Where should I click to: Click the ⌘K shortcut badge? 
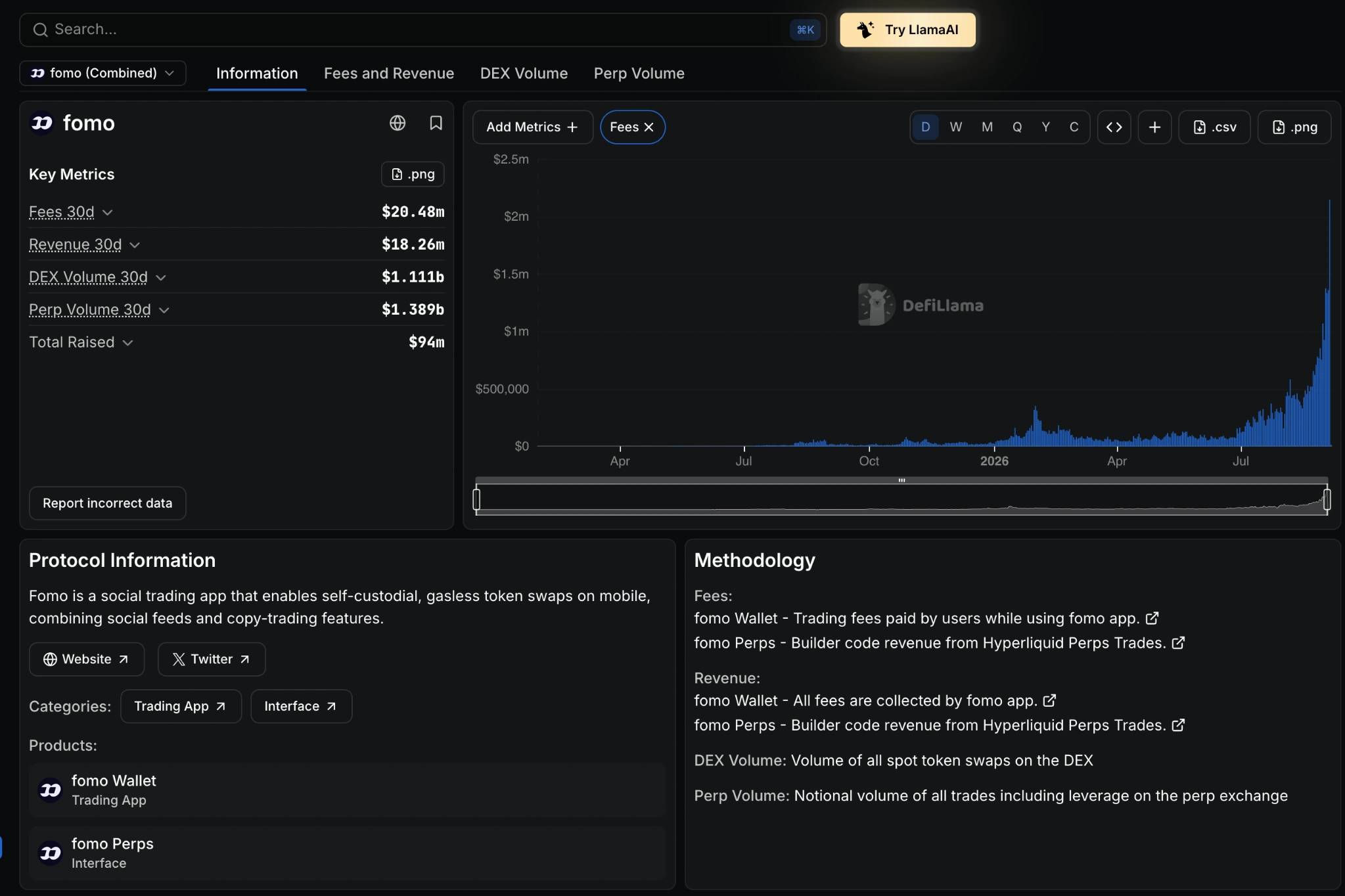805,30
